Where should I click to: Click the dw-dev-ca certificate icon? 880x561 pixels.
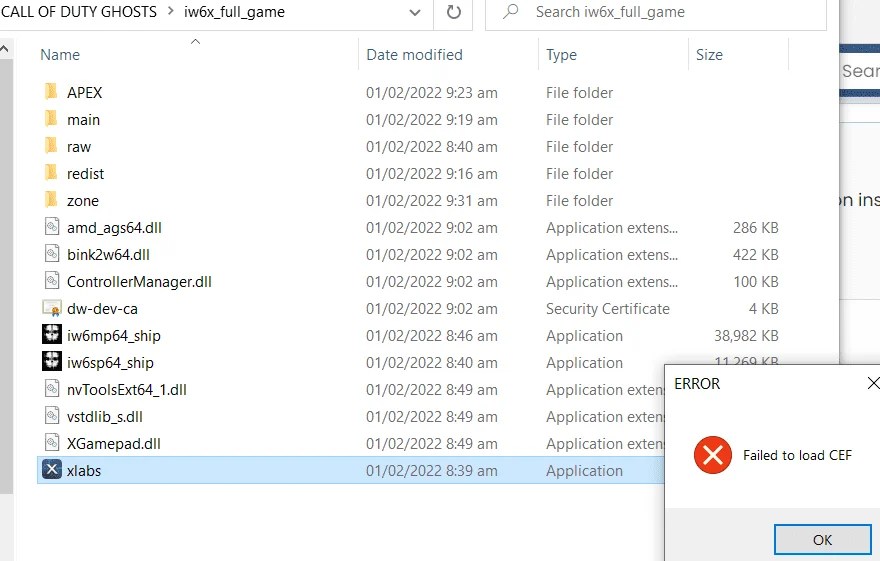click(x=52, y=308)
